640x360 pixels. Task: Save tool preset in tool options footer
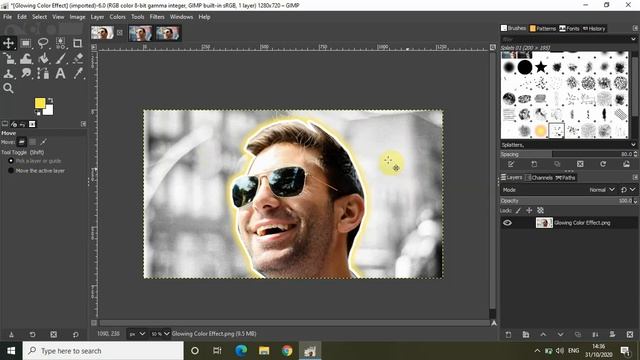[11, 335]
